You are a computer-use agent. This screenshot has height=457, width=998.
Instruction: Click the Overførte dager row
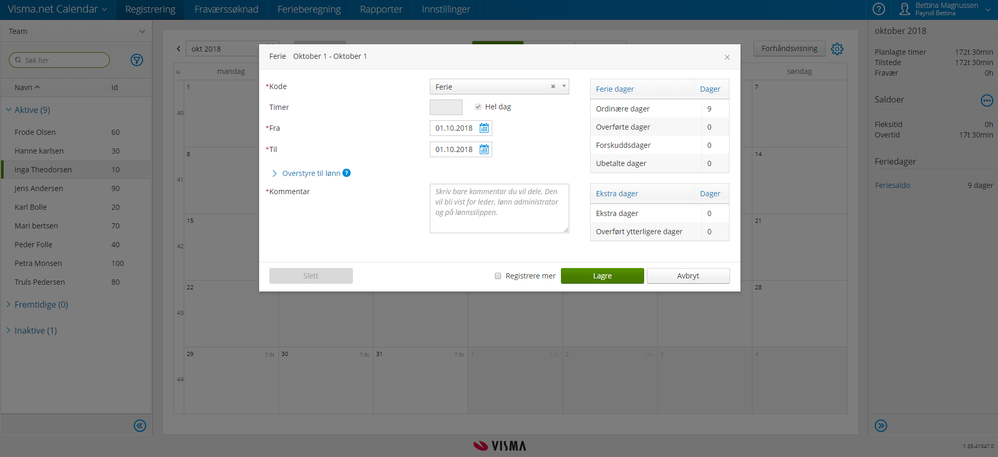659,127
